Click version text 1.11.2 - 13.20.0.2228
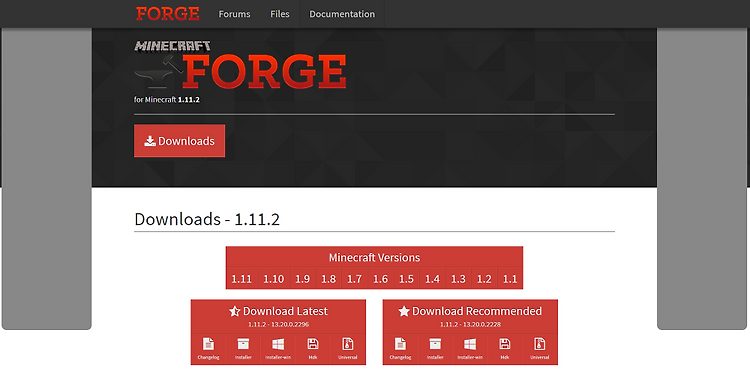750x372 pixels. pos(470,324)
